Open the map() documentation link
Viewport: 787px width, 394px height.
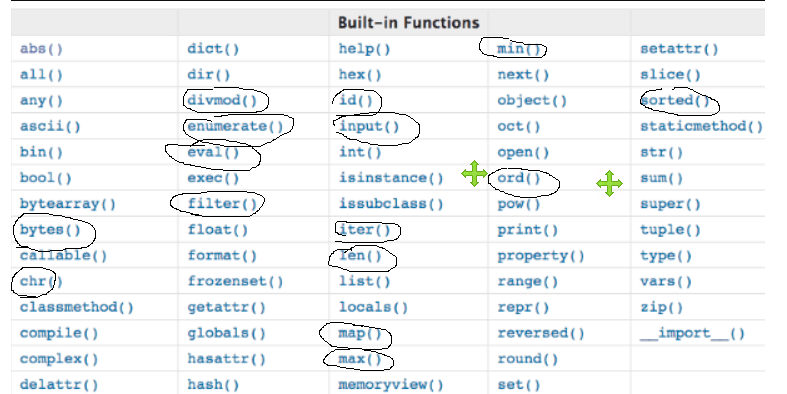[360, 333]
